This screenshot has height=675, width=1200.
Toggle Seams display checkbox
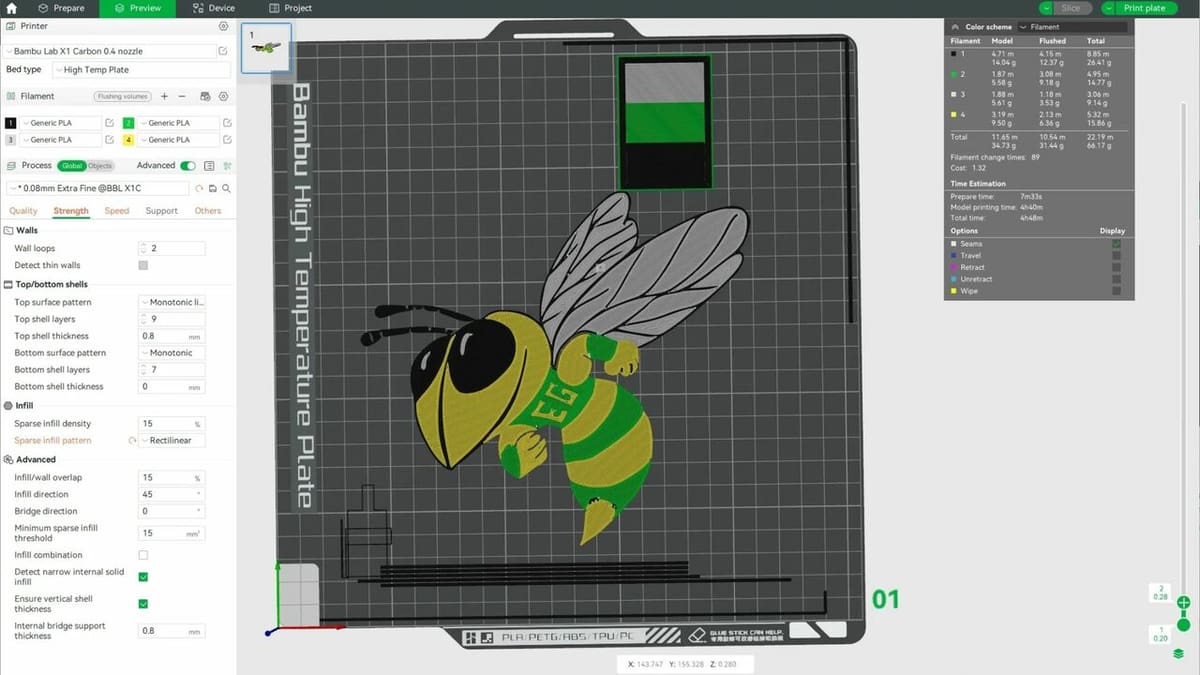tap(1116, 244)
